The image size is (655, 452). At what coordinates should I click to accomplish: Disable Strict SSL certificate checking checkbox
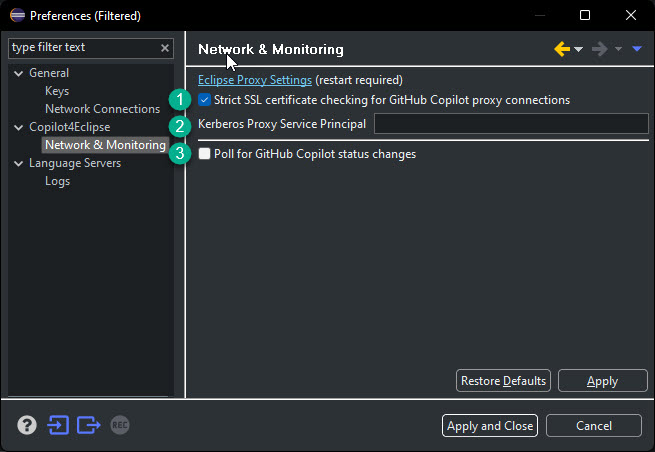click(205, 100)
